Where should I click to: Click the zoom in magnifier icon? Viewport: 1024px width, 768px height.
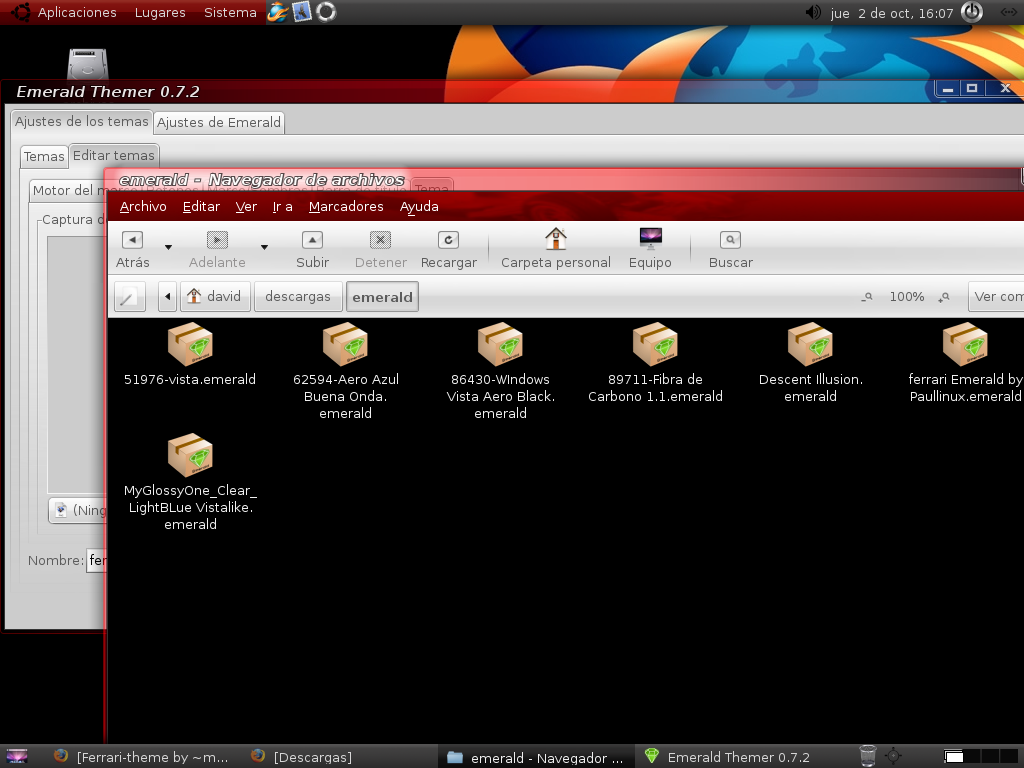[944, 297]
